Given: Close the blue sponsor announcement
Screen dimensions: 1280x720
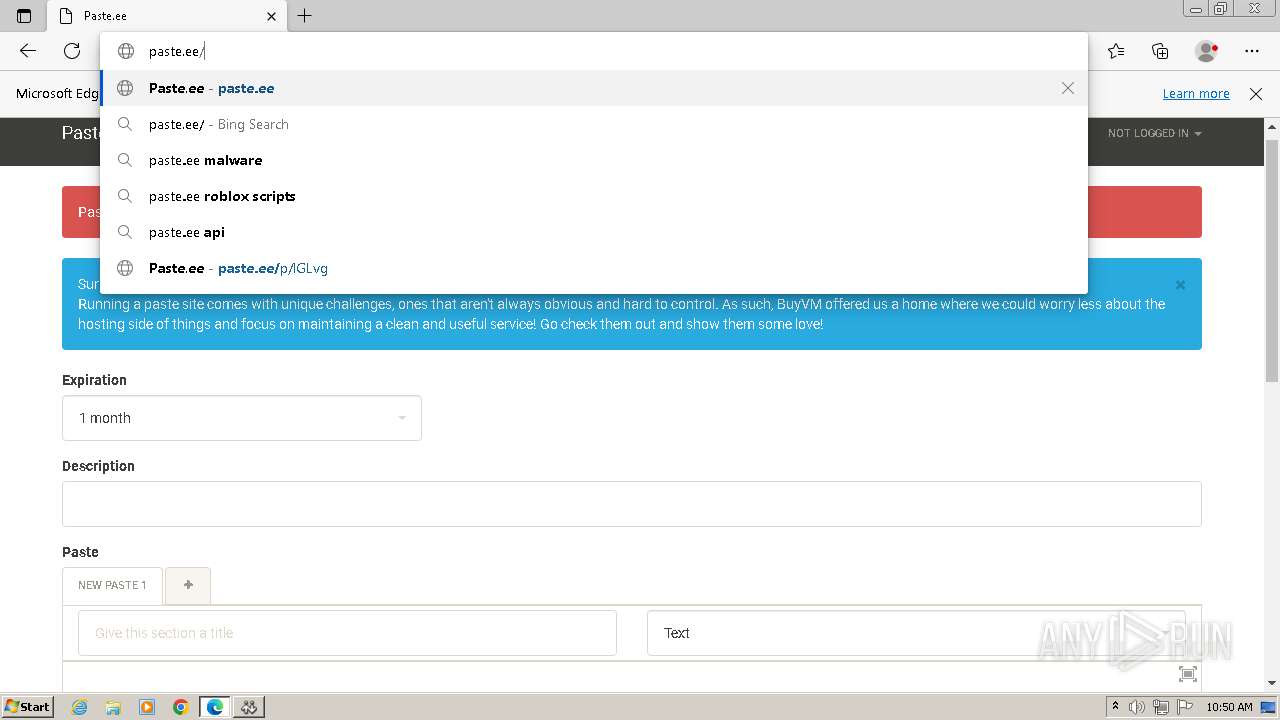Looking at the screenshot, I should coord(1180,285).
